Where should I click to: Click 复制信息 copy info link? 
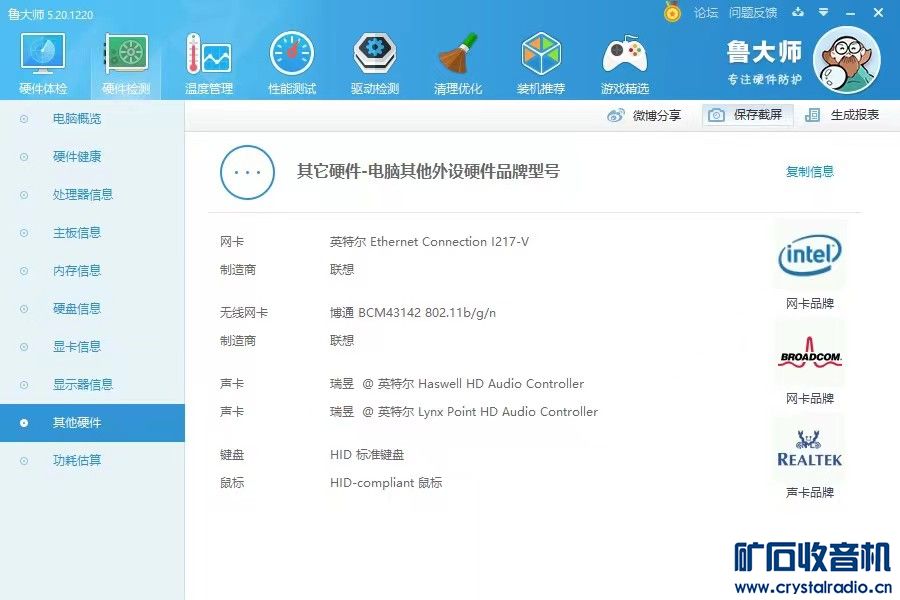tap(810, 171)
